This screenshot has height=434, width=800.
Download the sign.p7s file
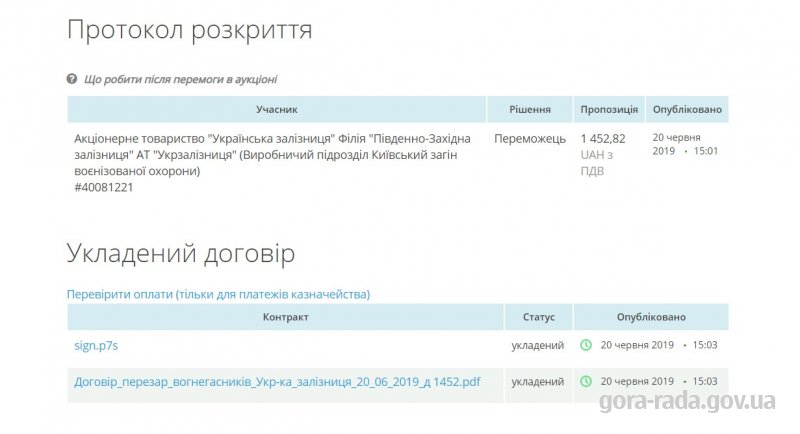(96, 345)
